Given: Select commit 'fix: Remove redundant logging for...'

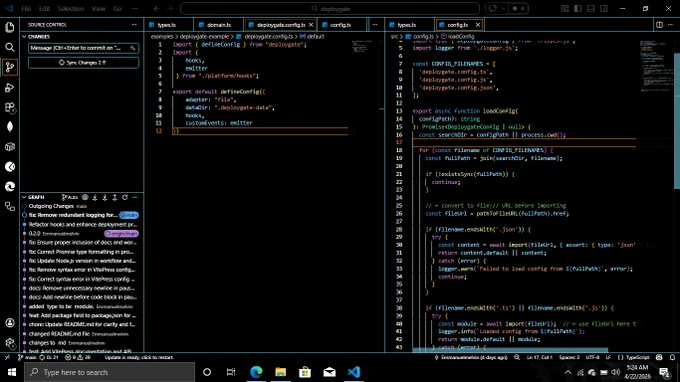Looking at the screenshot, I should pos(82,215).
